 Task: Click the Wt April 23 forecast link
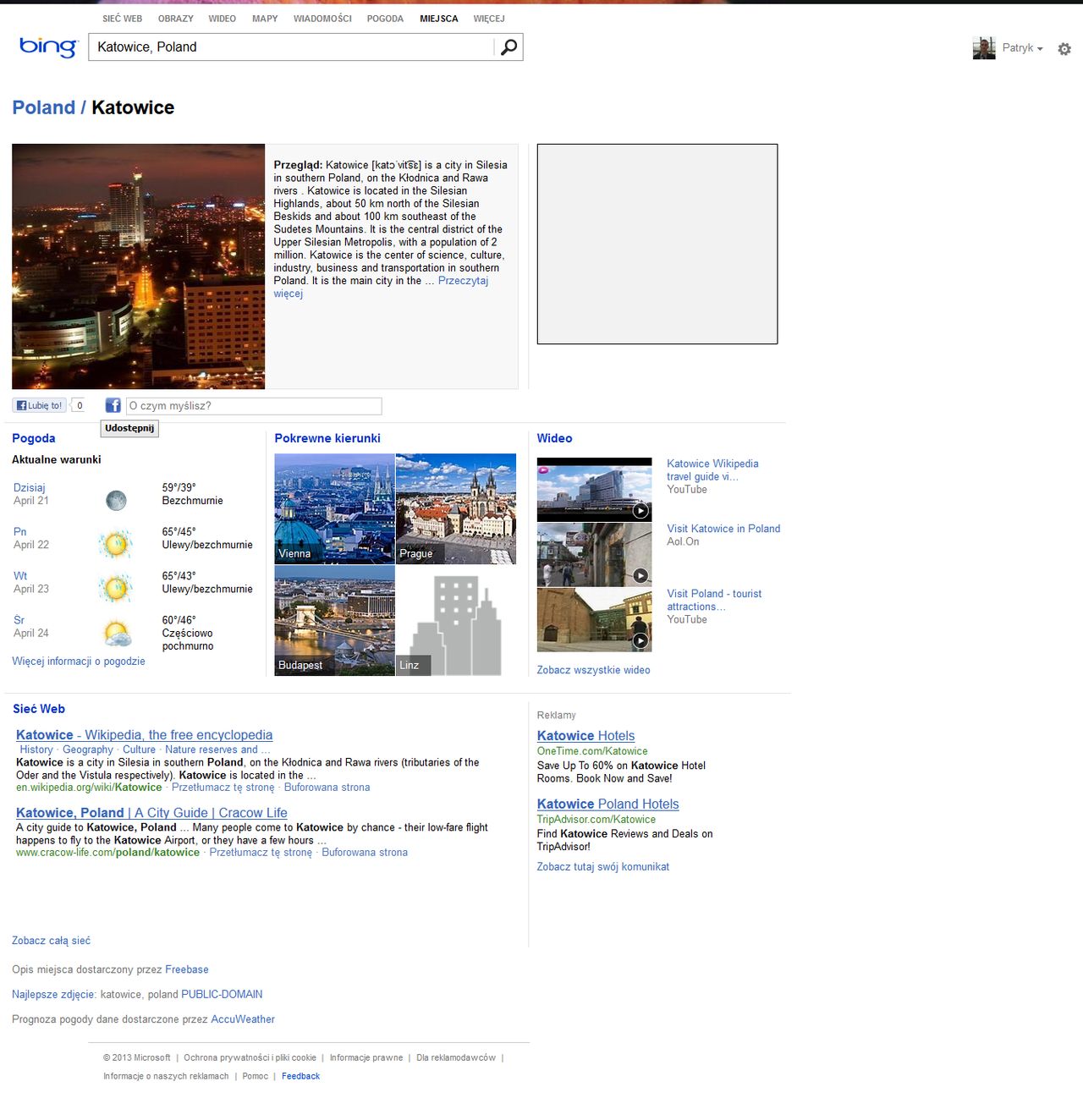tap(20, 576)
